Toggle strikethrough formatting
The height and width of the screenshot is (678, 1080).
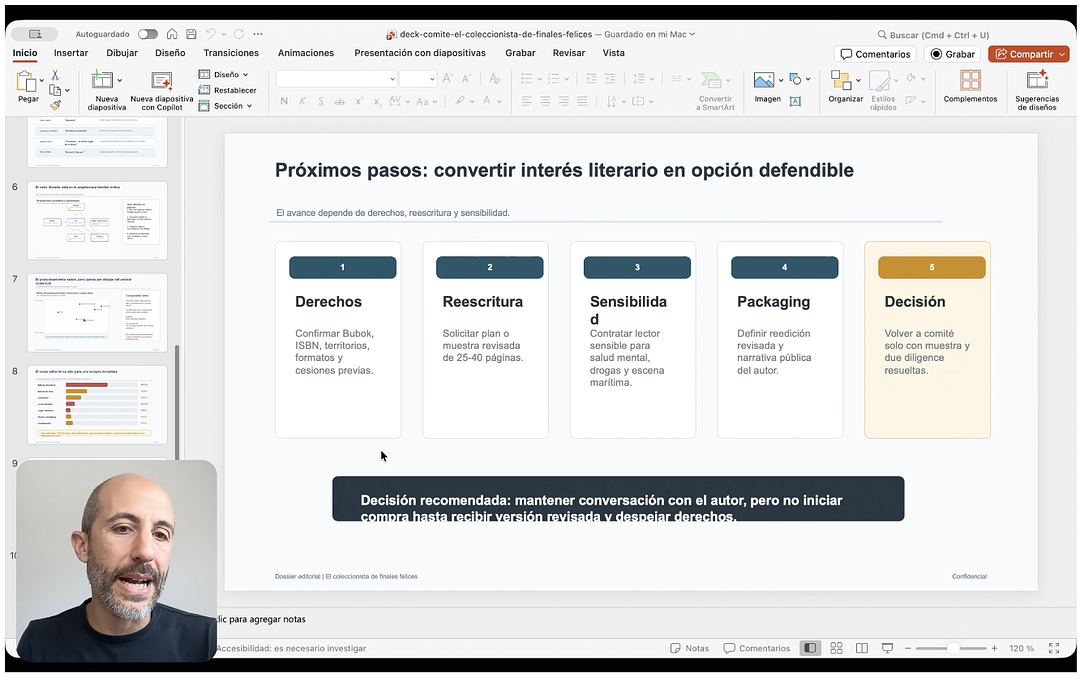(x=340, y=101)
